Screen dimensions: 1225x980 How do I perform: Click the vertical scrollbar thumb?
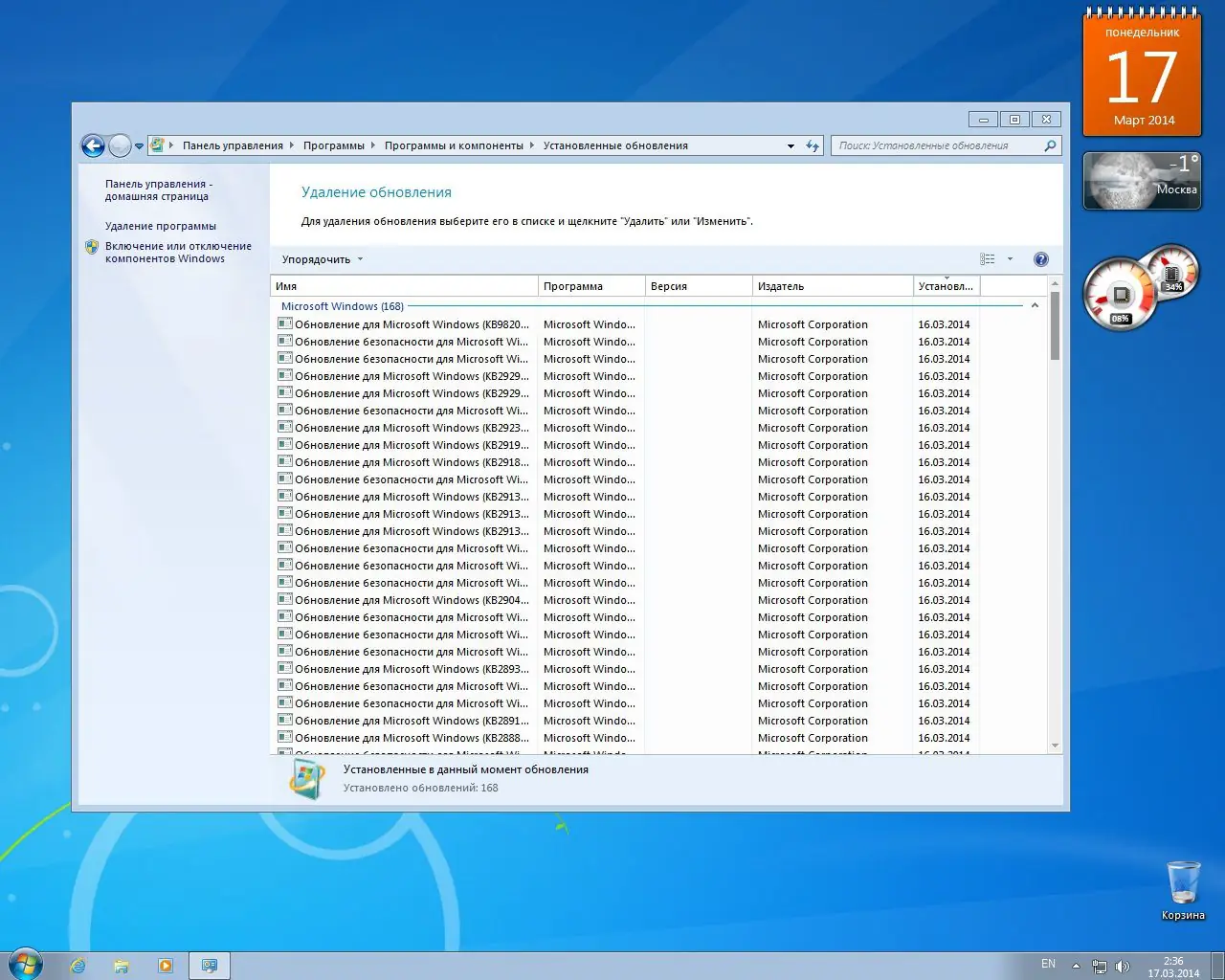pos(1055,326)
